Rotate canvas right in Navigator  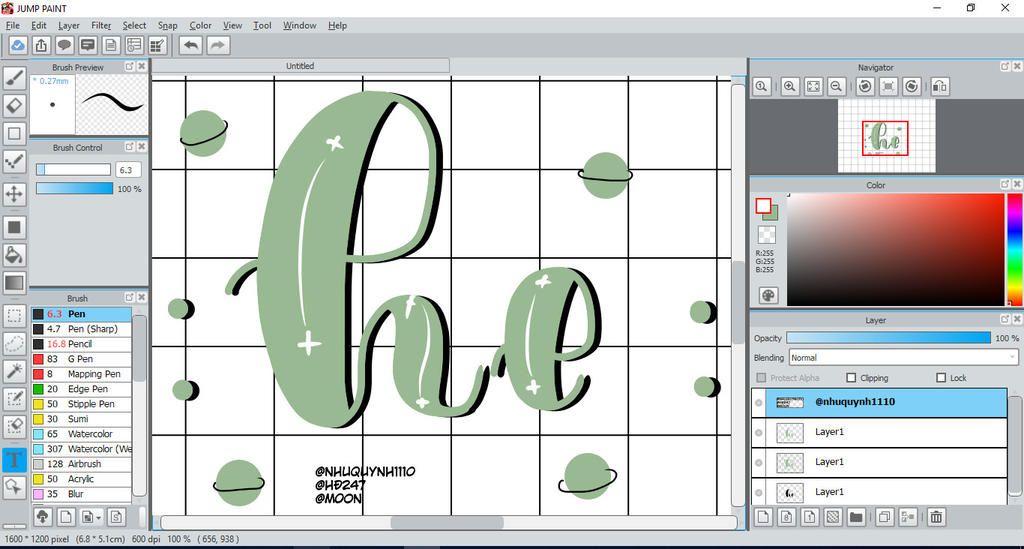(x=912, y=86)
